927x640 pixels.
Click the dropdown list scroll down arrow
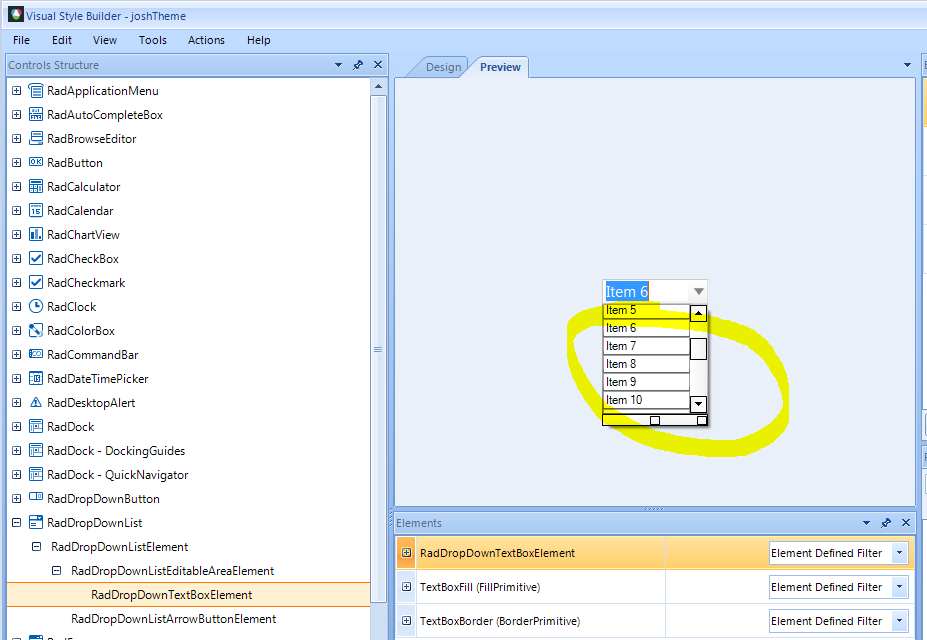coord(698,404)
